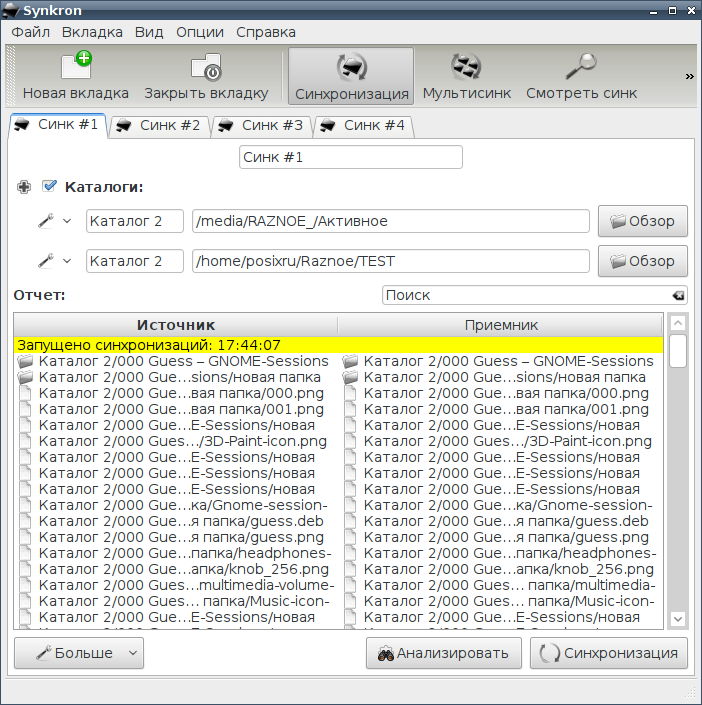Select the Синхронизация toolbar icon
The width and height of the screenshot is (702, 705).
pyautogui.click(x=351, y=67)
